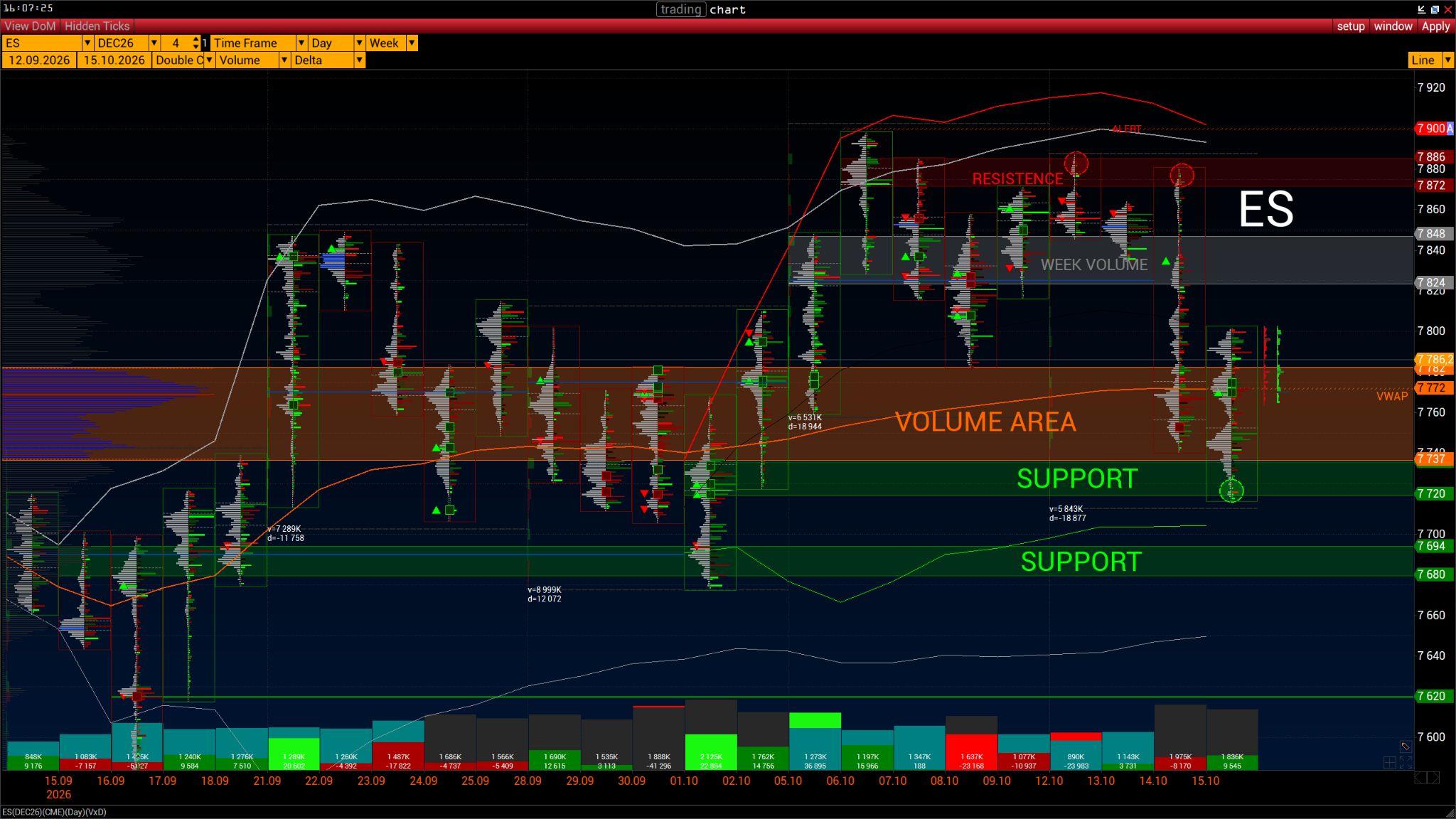Open the Line drawing tool dropdown
This screenshot has height=819, width=1456.
pos(1447,60)
